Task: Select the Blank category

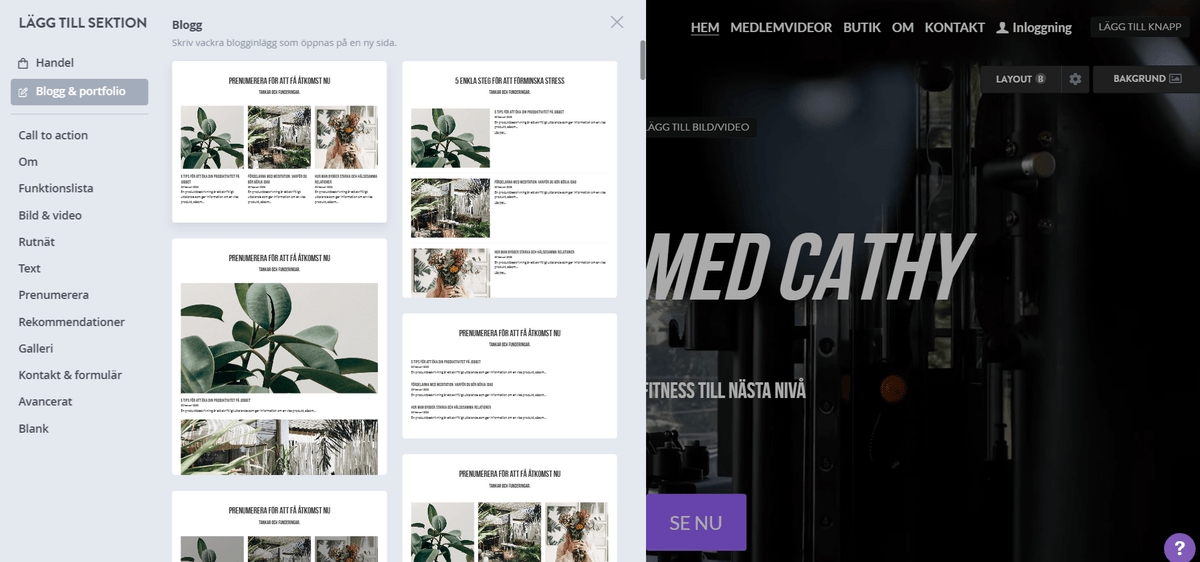Action: (x=33, y=428)
